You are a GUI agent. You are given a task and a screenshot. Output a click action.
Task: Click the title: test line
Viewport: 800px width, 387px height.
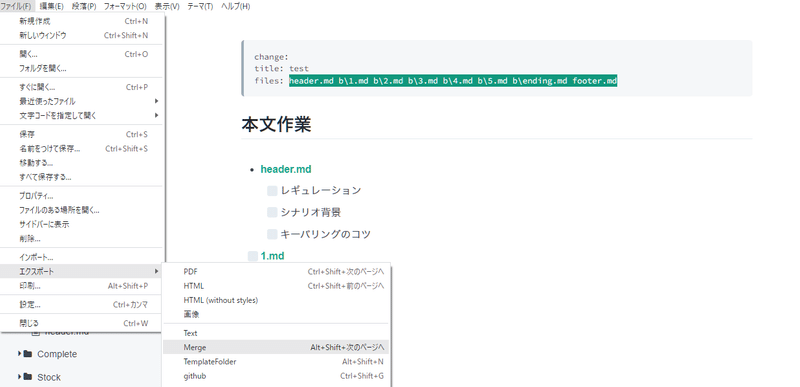[282, 69]
